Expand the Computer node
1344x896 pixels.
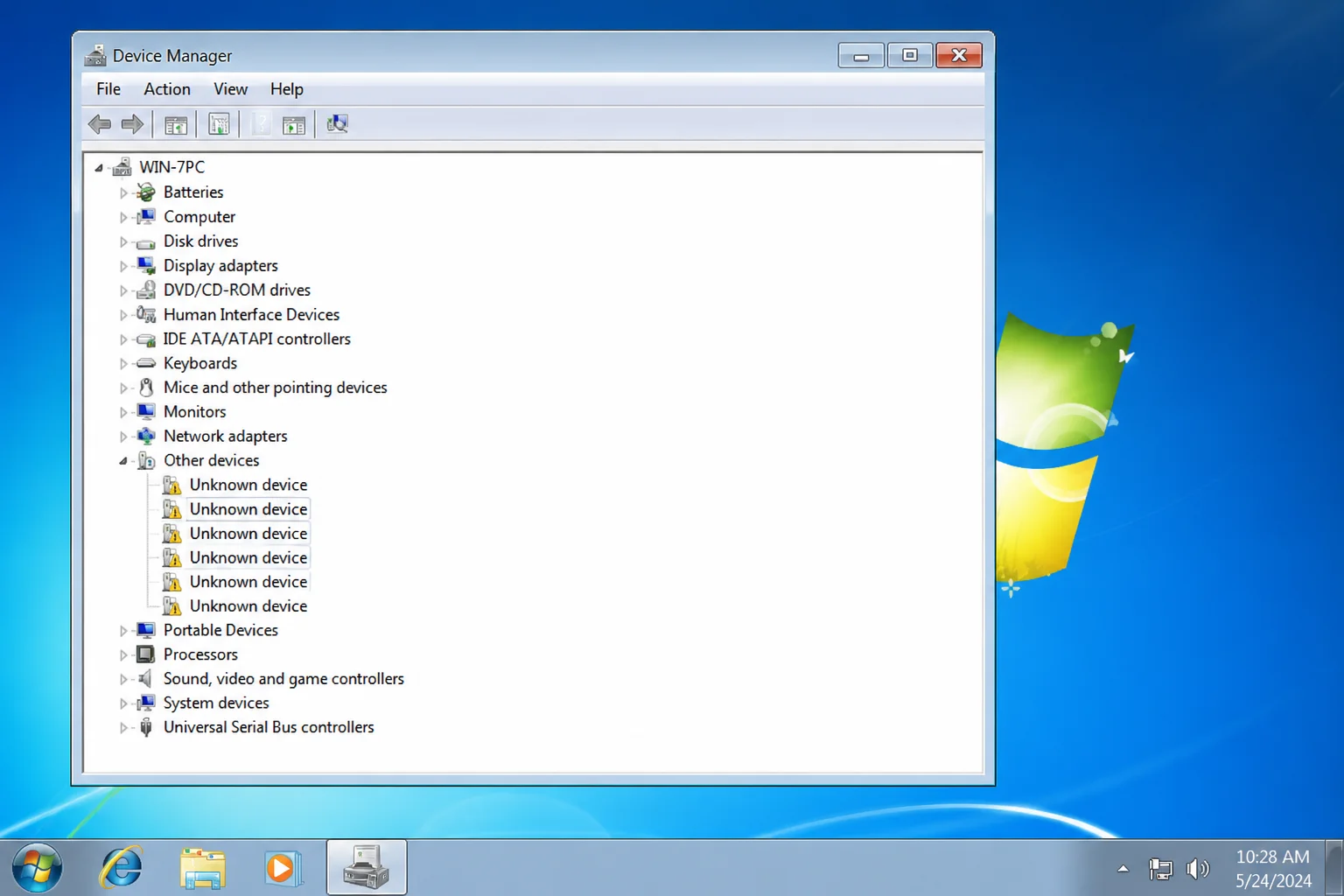(123, 217)
